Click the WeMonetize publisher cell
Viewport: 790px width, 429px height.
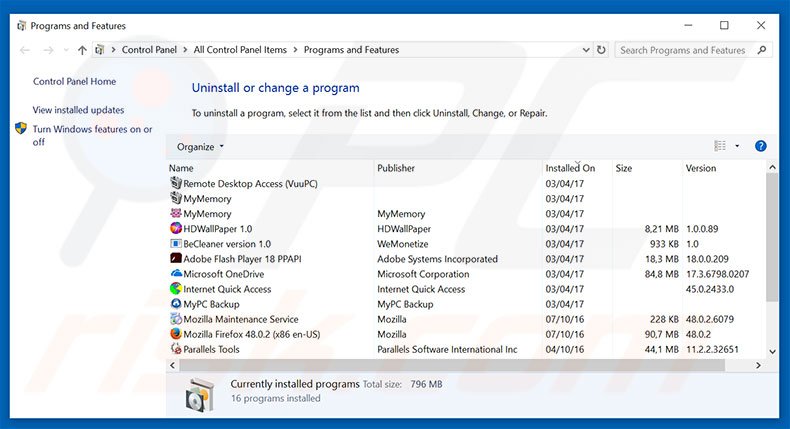point(403,244)
